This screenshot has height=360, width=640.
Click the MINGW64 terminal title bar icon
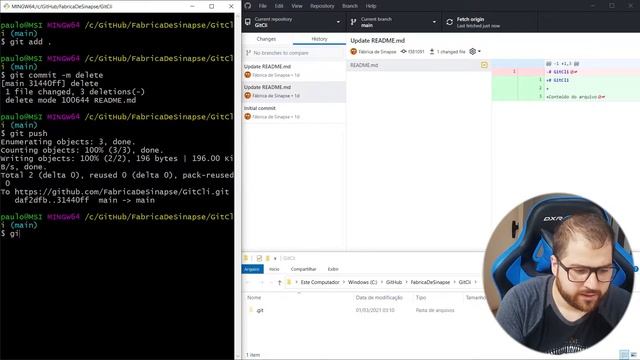6,6
